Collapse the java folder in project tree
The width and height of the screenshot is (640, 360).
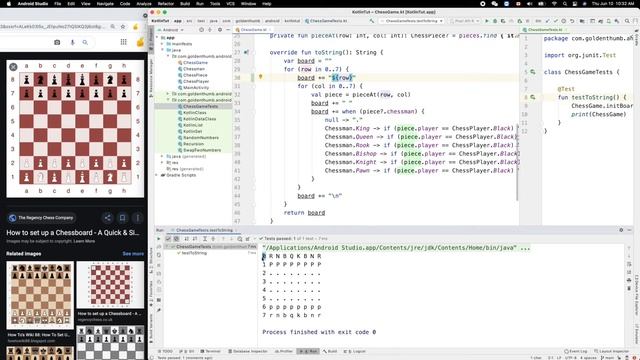click(162, 50)
